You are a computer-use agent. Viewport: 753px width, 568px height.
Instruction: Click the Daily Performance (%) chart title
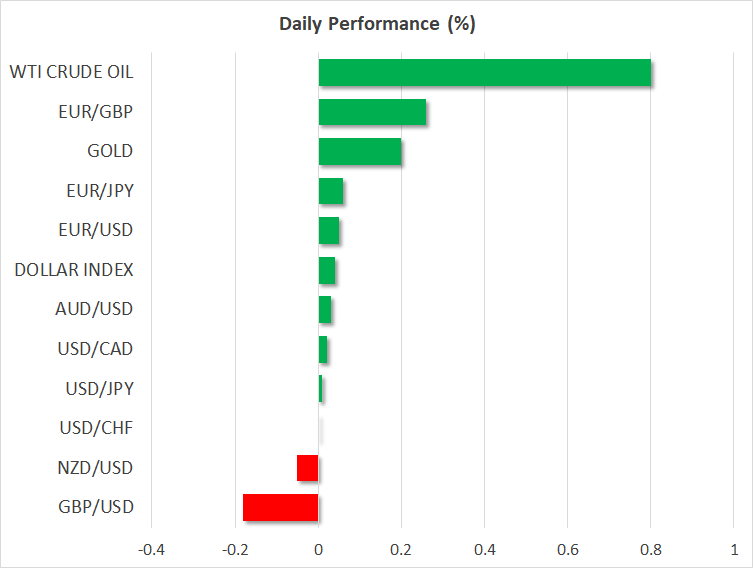point(376,25)
